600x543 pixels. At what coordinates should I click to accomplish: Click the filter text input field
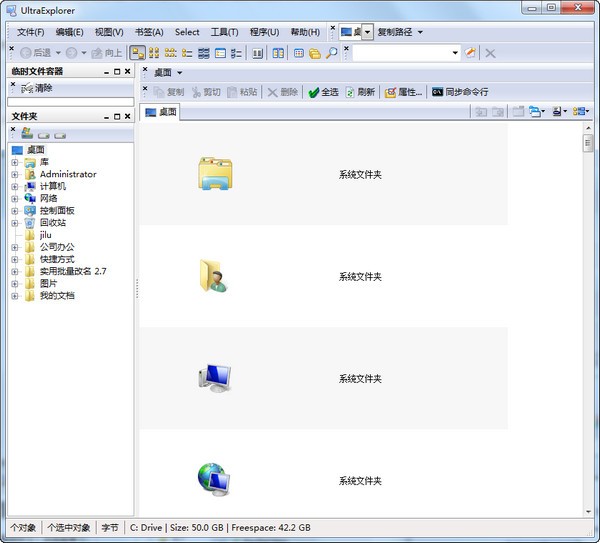tap(401, 53)
